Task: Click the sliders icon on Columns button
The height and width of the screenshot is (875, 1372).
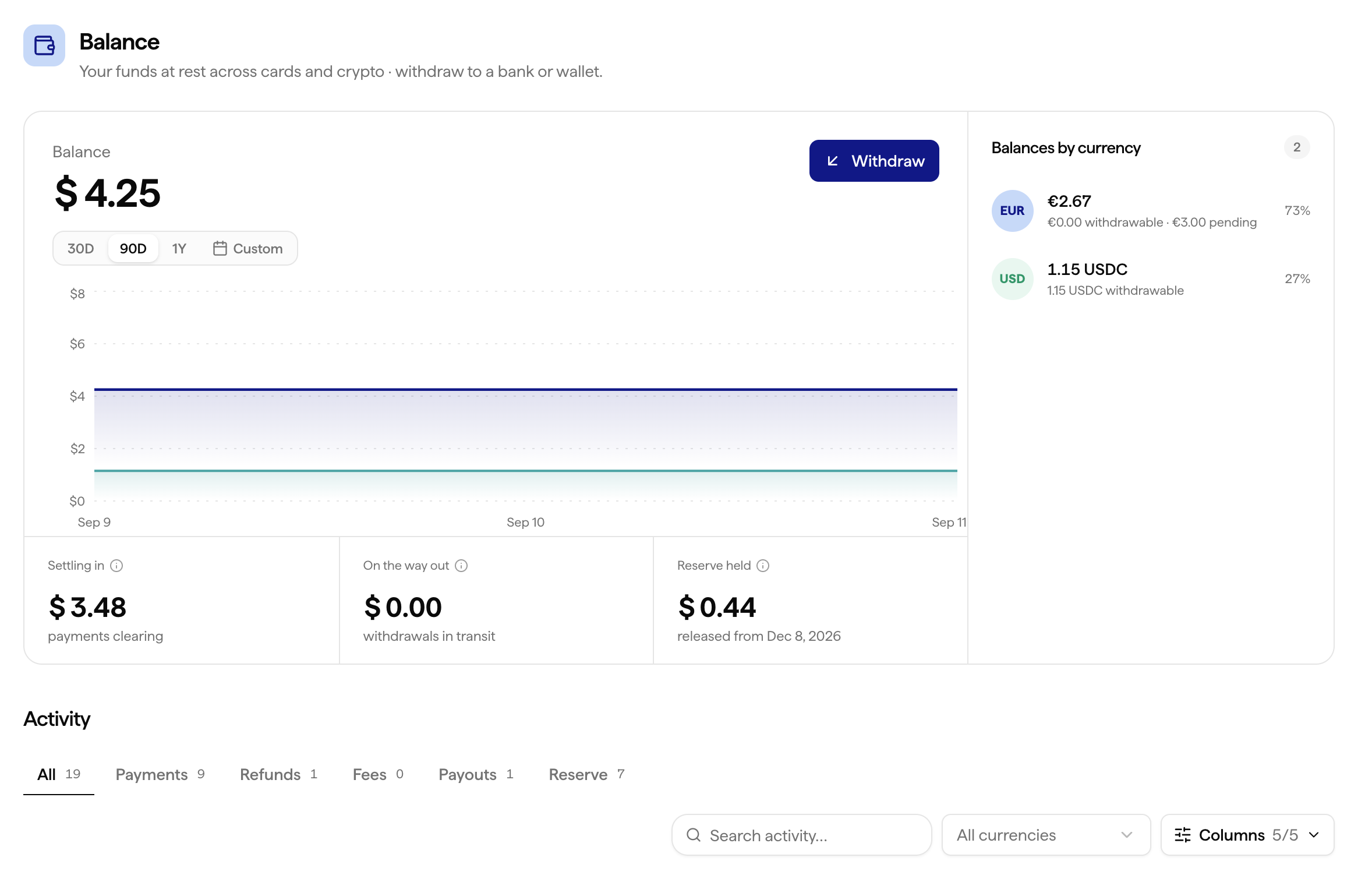Action: point(1183,835)
